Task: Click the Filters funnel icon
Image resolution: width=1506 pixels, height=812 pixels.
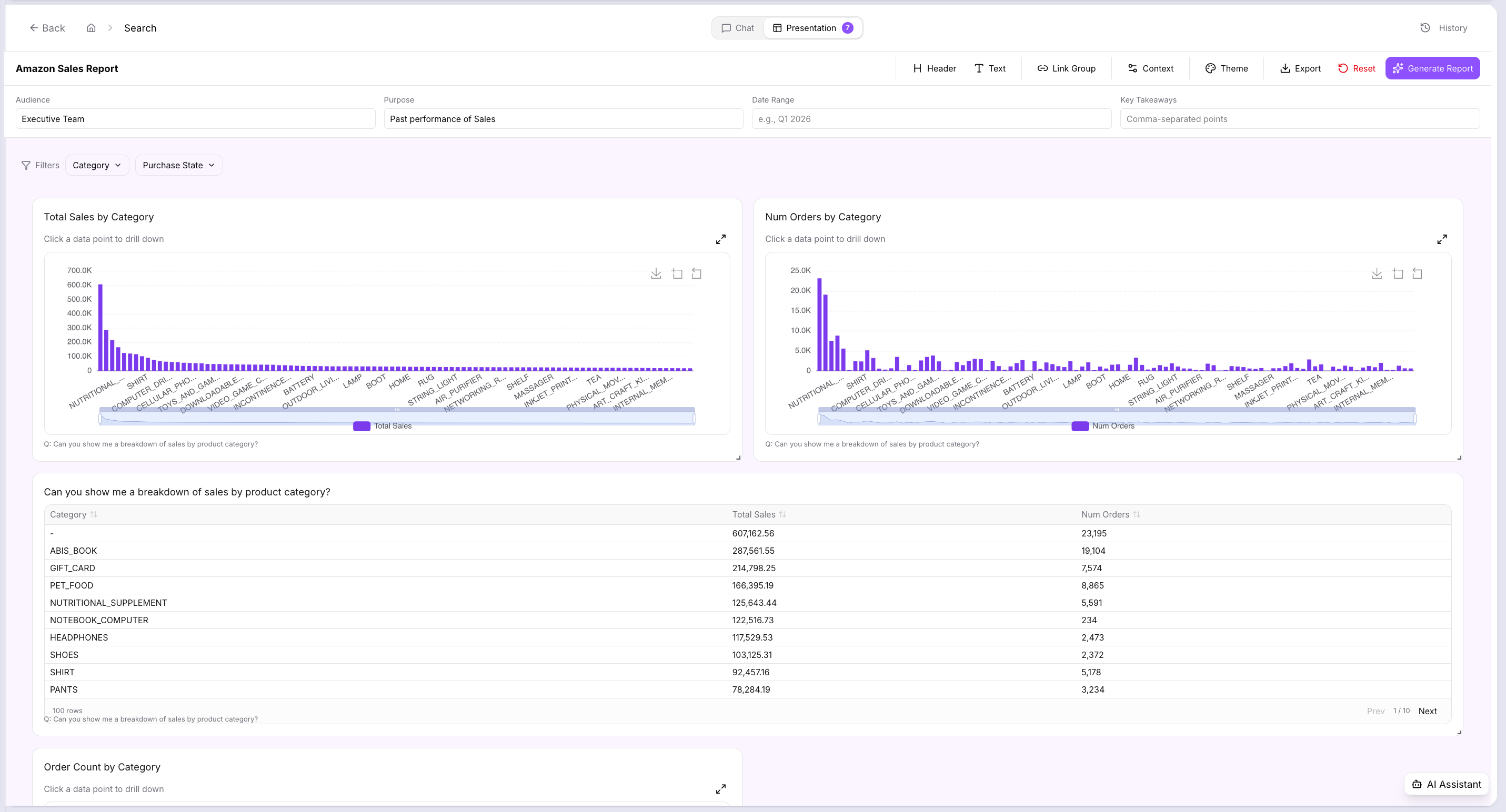Action: (x=26, y=165)
